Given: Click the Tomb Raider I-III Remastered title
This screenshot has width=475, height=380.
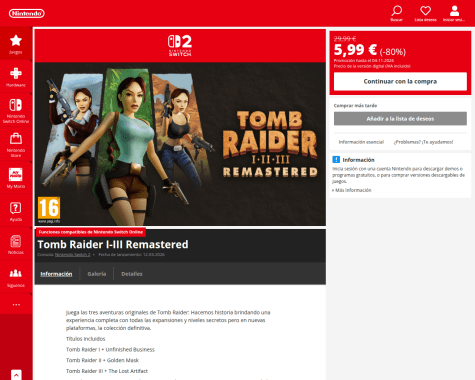Looking at the screenshot, I should pyautogui.click(x=113, y=244).
